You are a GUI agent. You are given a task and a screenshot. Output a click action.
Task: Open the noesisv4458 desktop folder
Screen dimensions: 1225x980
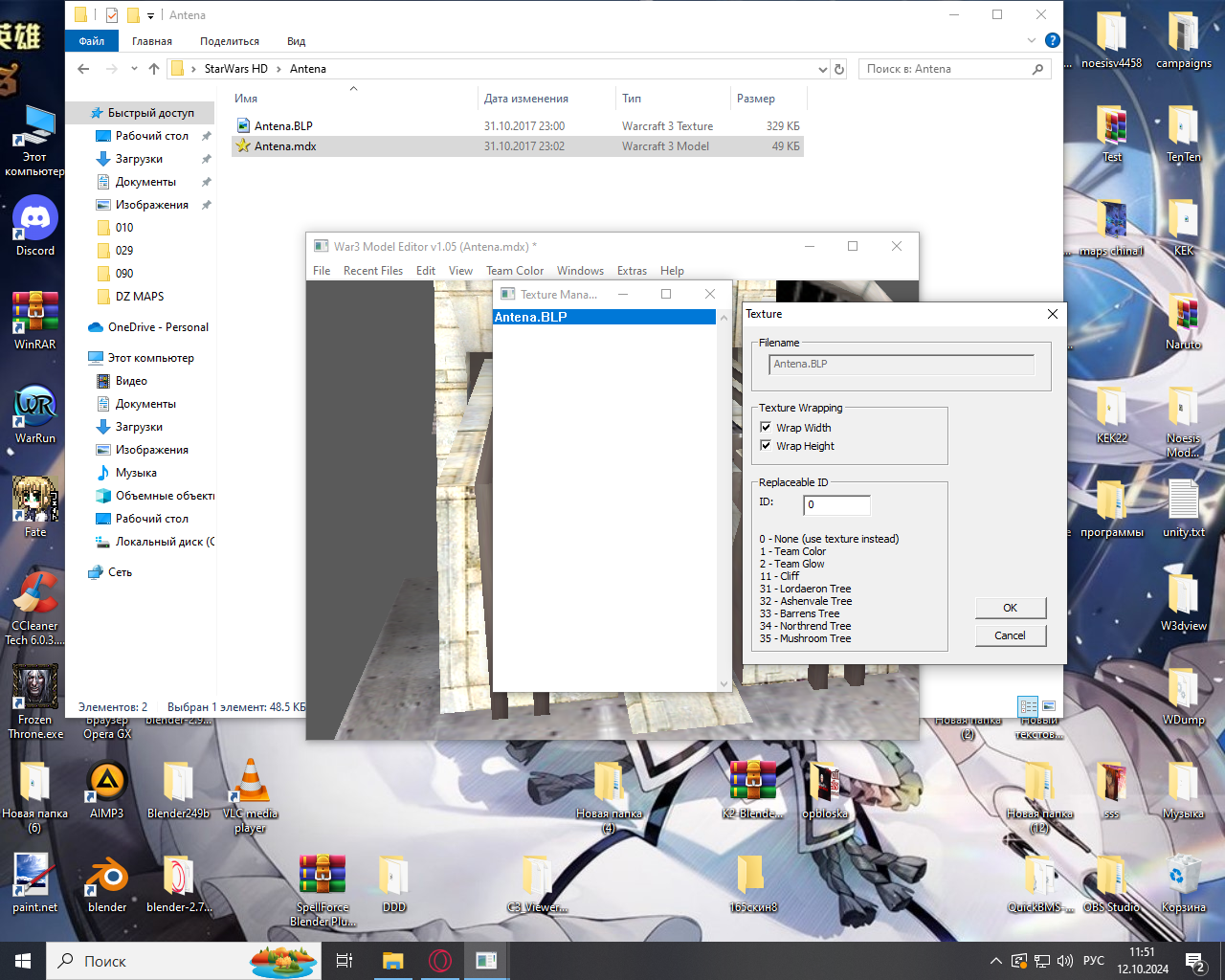(x=1112, y=38)
